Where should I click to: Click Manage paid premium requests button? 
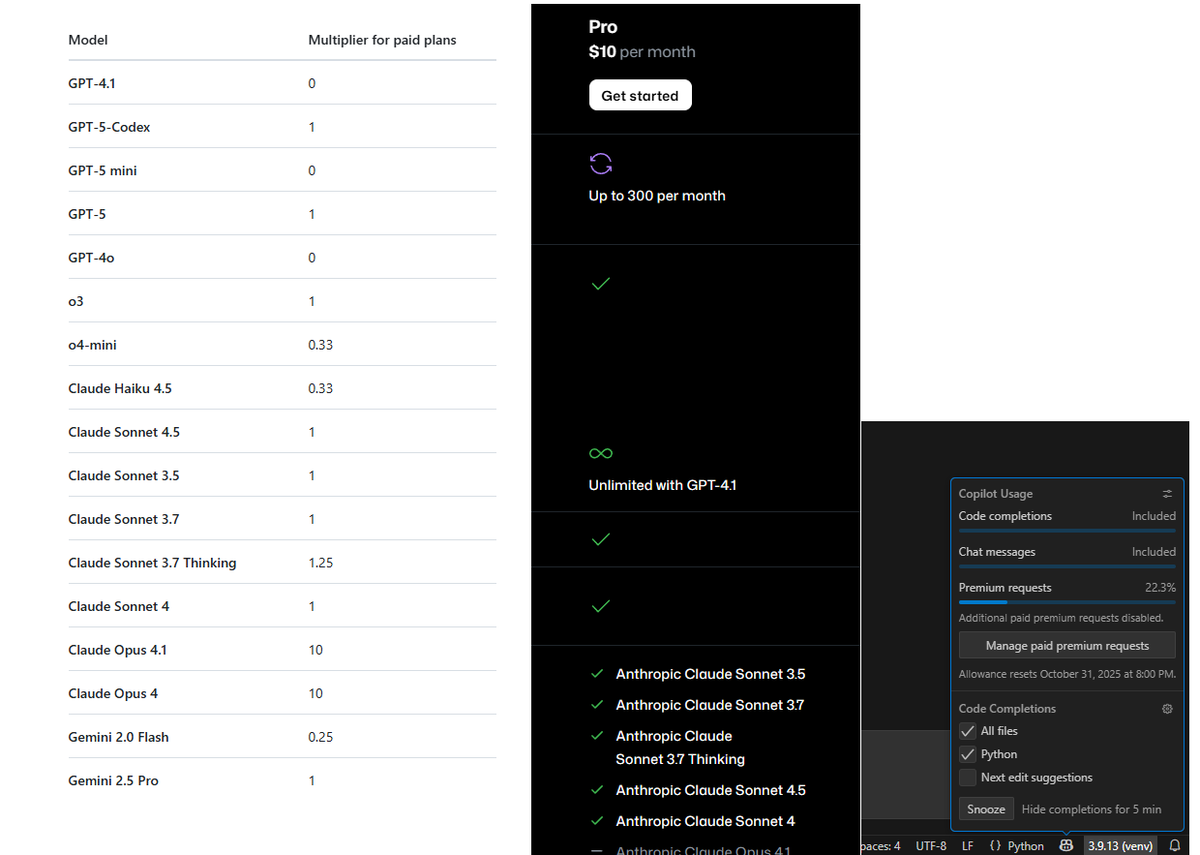pos(1067,645)
